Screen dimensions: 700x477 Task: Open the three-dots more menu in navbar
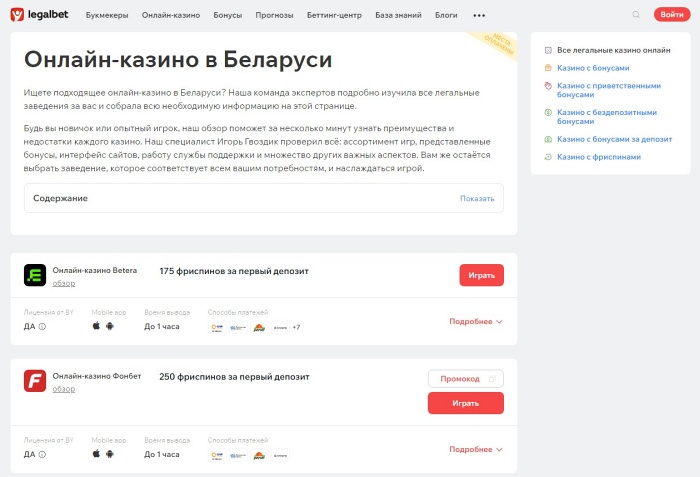coord(479,16)
